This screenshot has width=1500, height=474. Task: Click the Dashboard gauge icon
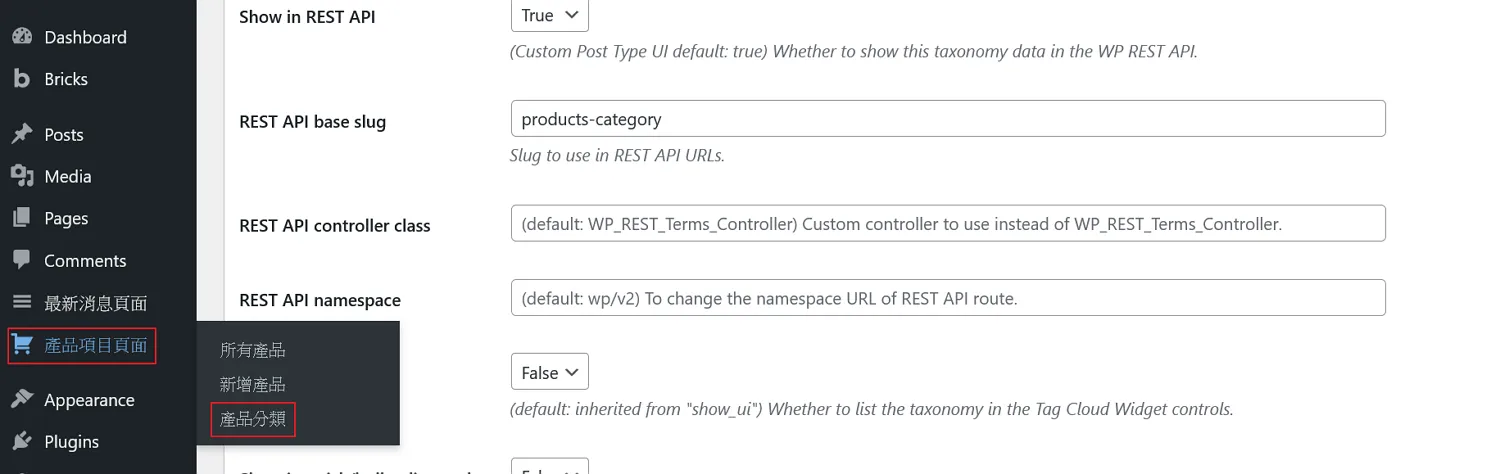click(x=22, y=37)
